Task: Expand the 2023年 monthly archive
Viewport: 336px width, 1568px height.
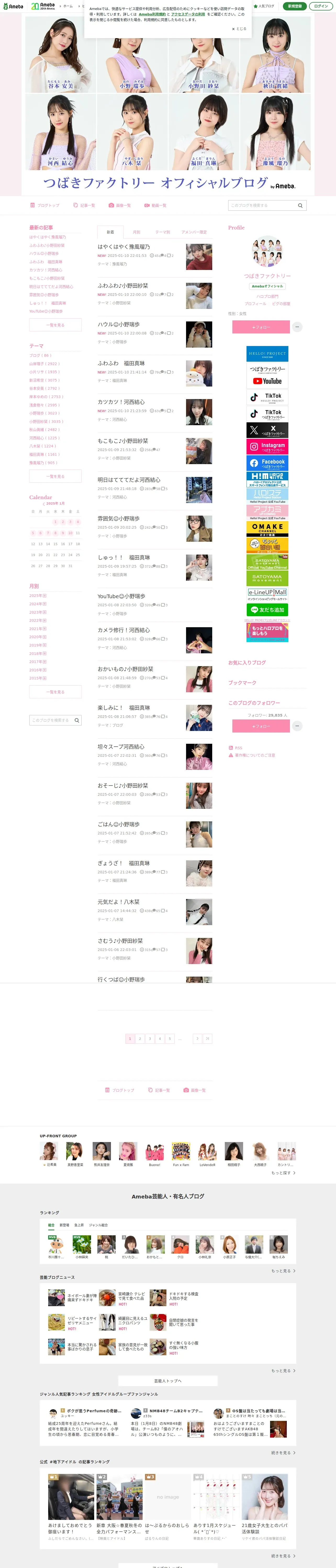Action: pos(38,612)
